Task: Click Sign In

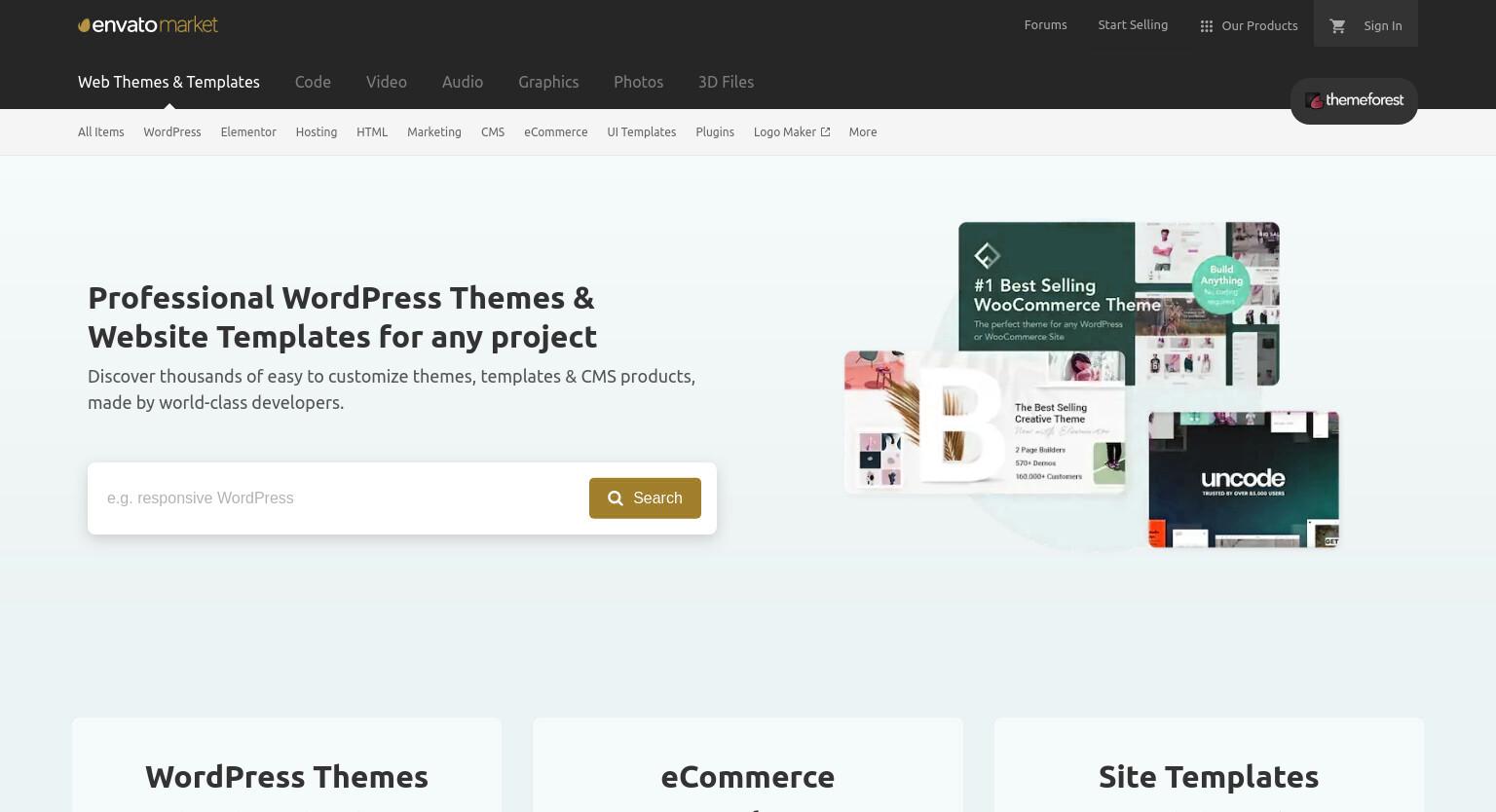Action: coord(1382,25)
